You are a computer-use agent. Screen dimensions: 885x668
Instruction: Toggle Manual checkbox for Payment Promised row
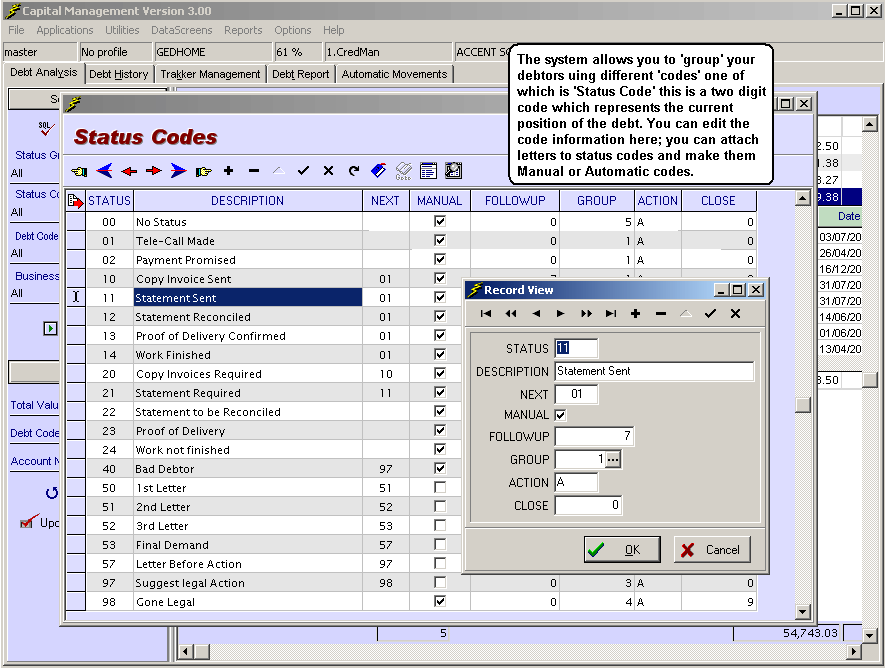click(x=440, y=260)
